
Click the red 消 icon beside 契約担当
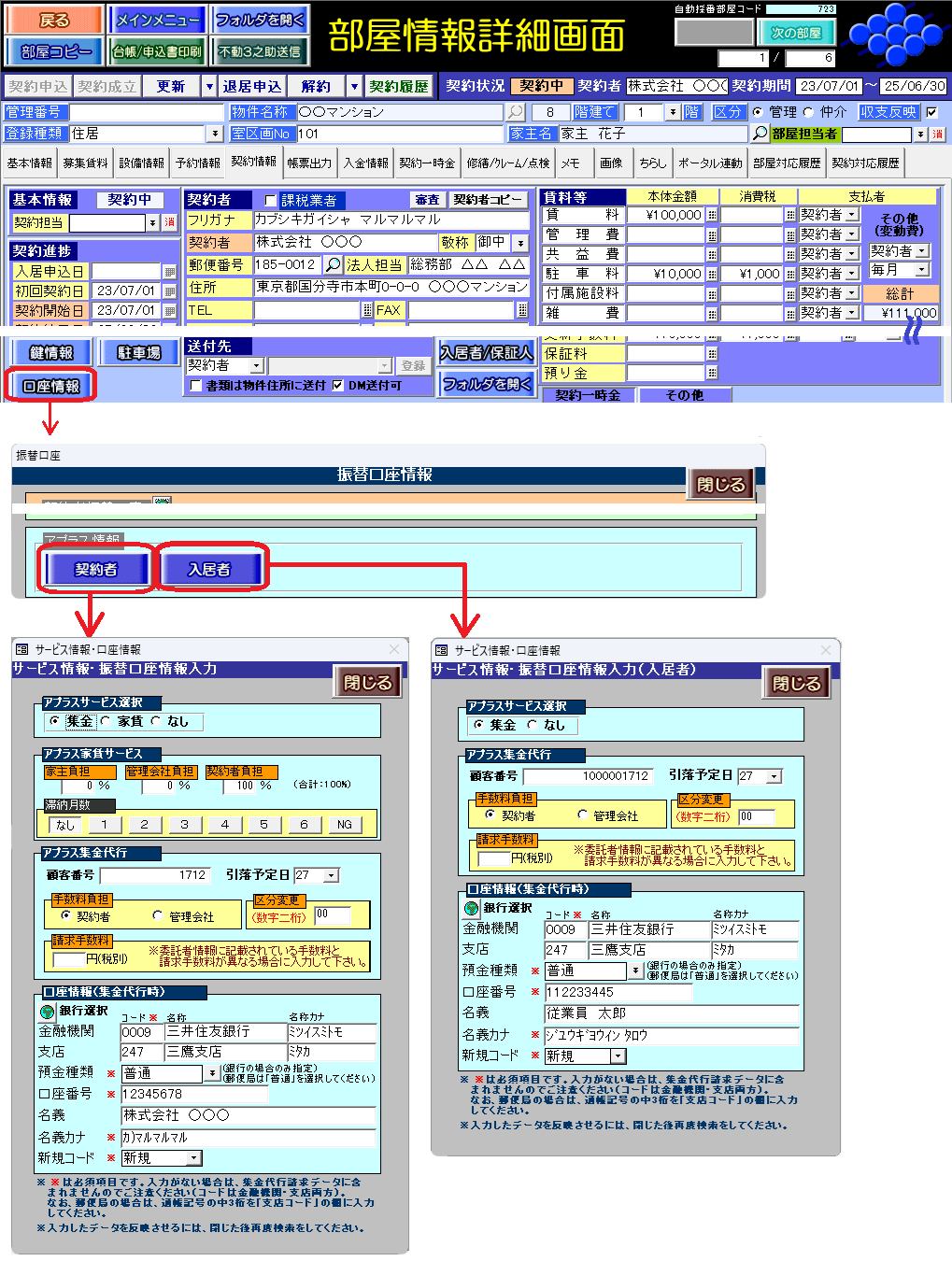(x=170, y=223)
